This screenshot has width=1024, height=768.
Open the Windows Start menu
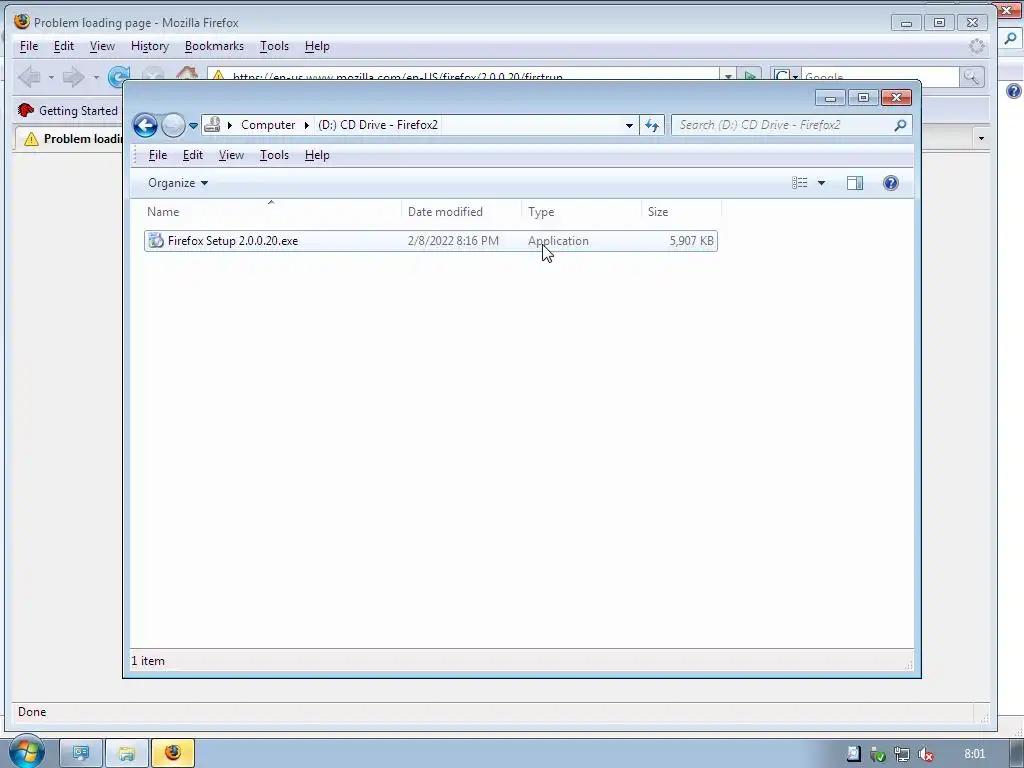(x=26, y=752)
